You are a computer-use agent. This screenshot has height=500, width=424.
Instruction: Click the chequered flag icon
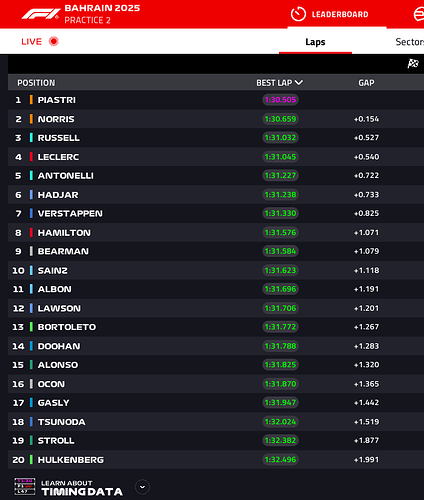point(413,63)
